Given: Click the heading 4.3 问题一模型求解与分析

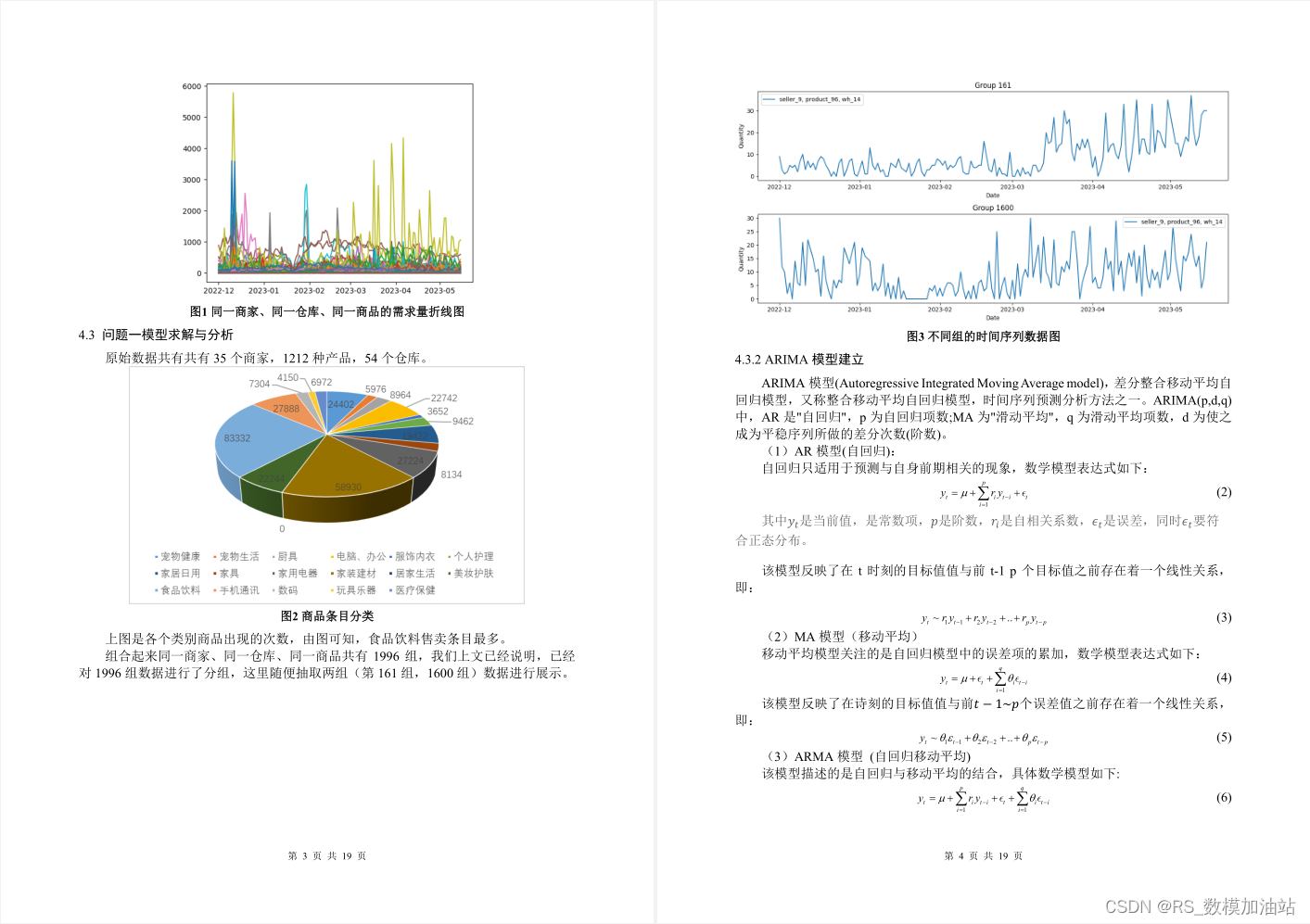Looking at the screenshot, I should click(156, 335).
